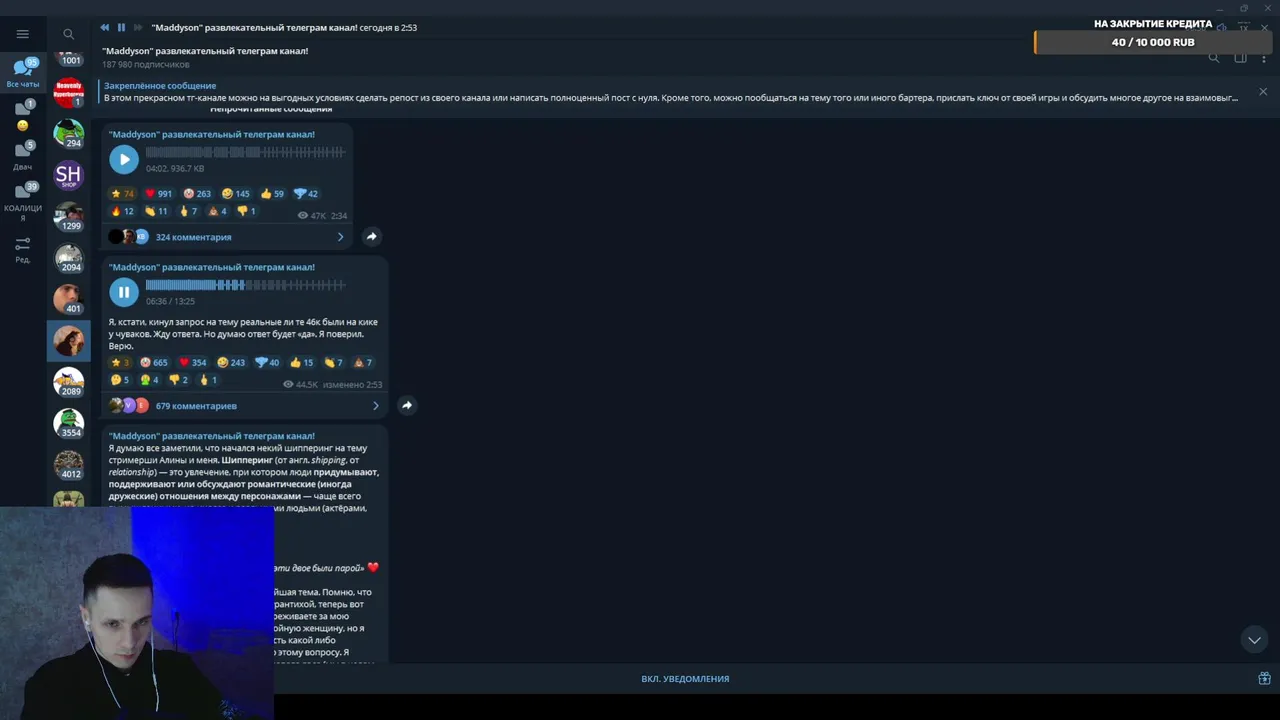Pause the 13:25 voice message
The height and width of the screenshot is (720, 1280).
coord(124,292)
